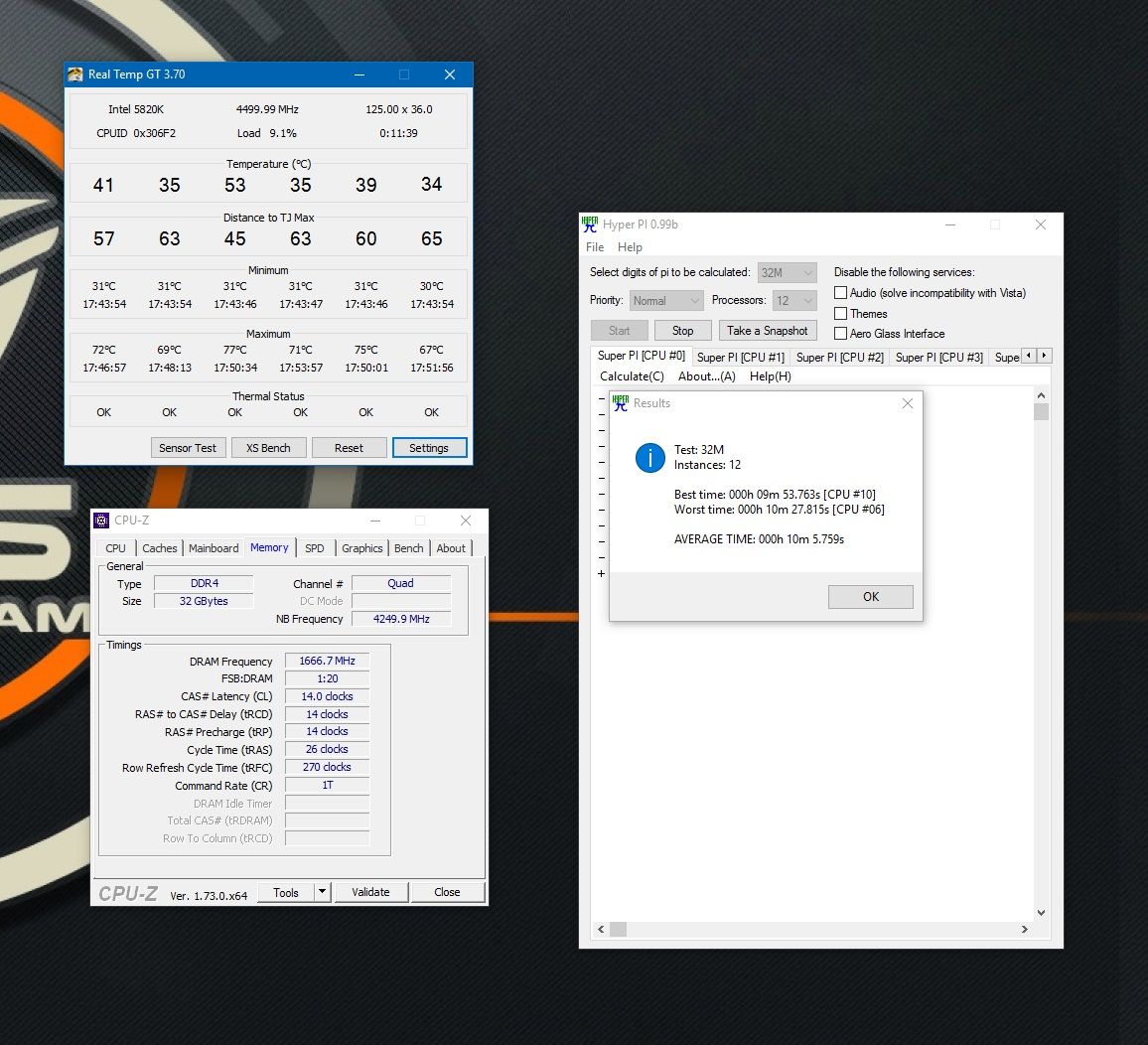1148x1045 pixels.
Task: Select the Memory tab in CPU-Z
Action: click(x=269, y=547)
